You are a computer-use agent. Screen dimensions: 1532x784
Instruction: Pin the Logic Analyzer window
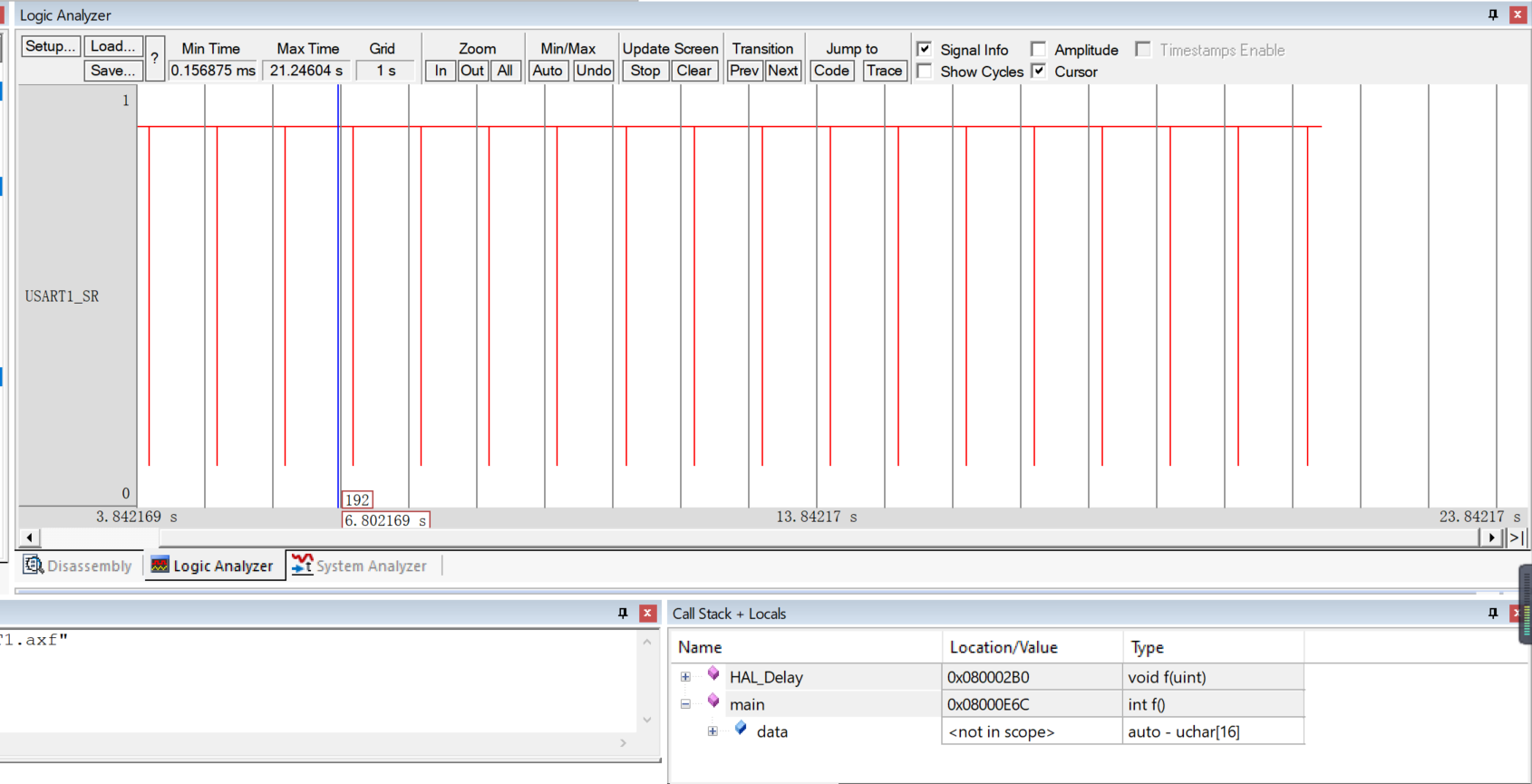(1493, 15)
